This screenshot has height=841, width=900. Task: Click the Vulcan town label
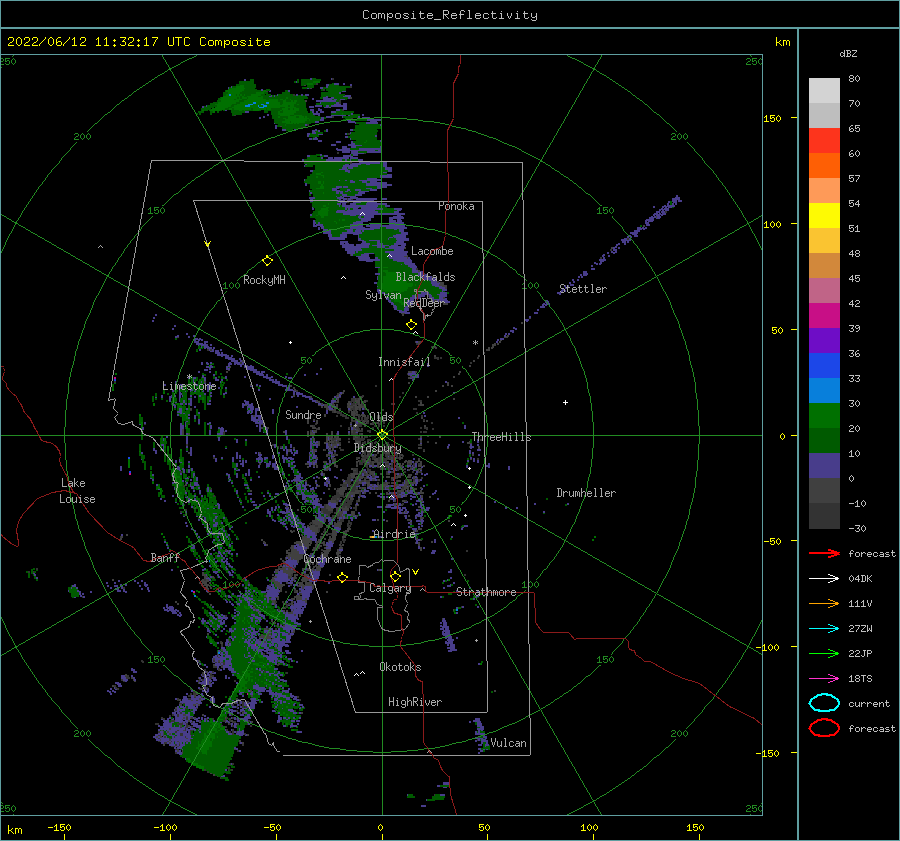coord(508,743)
